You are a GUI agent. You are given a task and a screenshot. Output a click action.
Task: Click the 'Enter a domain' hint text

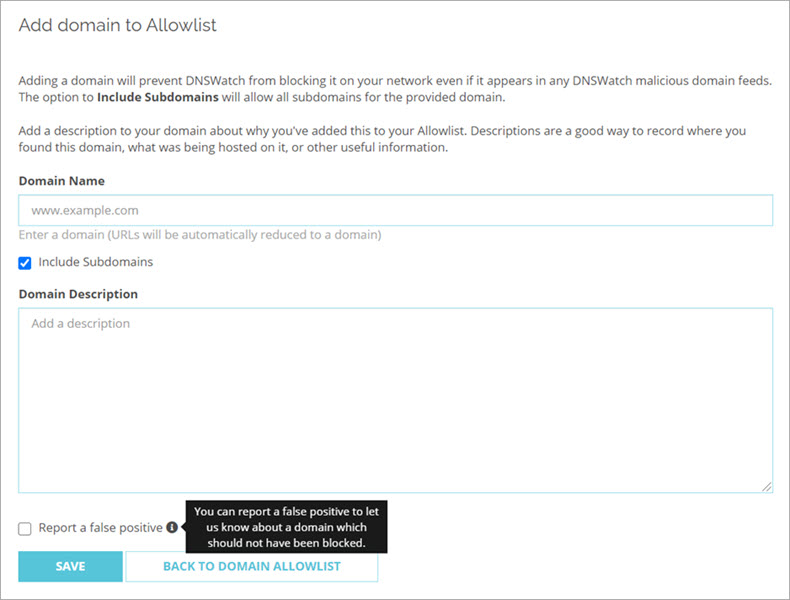tap(200, 235)
